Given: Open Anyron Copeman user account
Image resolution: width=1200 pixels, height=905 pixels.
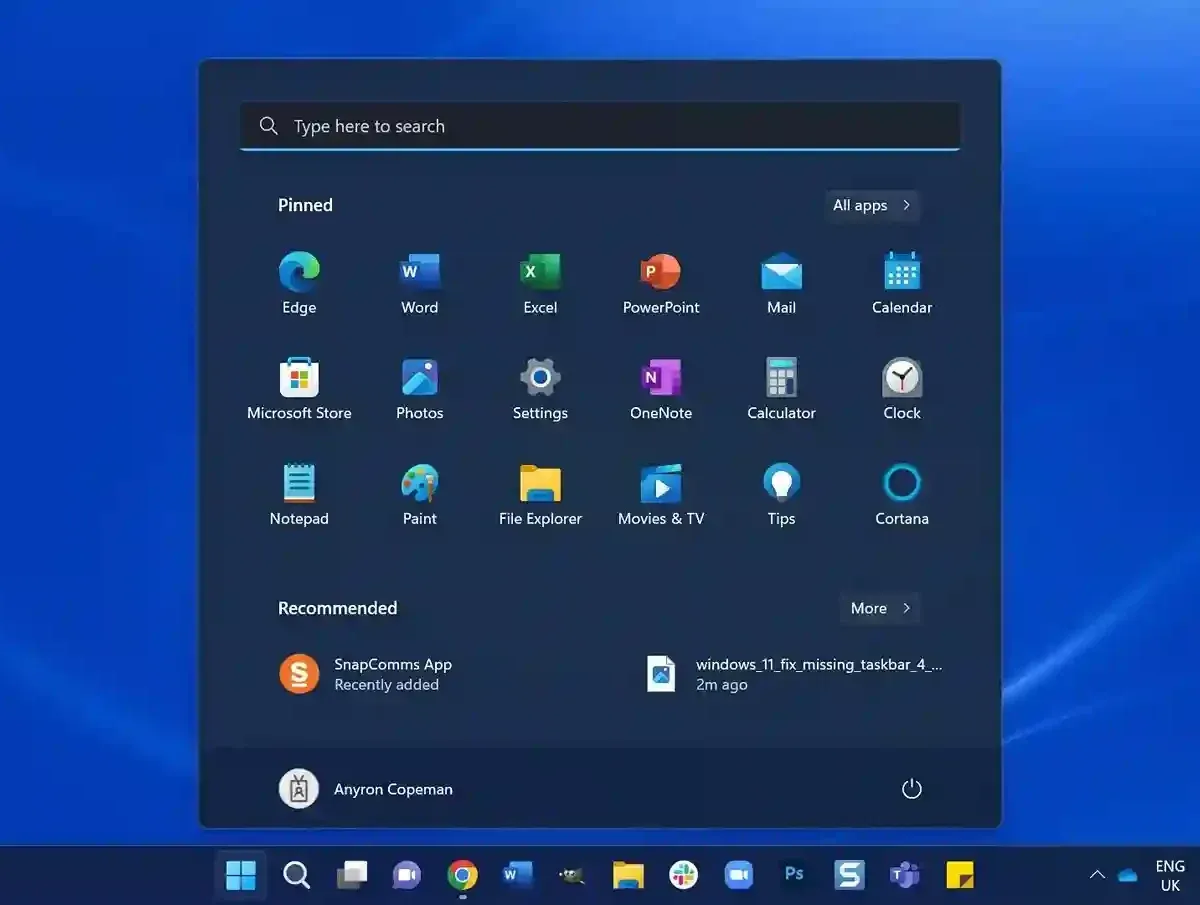Looking at the screenshot, I should coord(366,789).
